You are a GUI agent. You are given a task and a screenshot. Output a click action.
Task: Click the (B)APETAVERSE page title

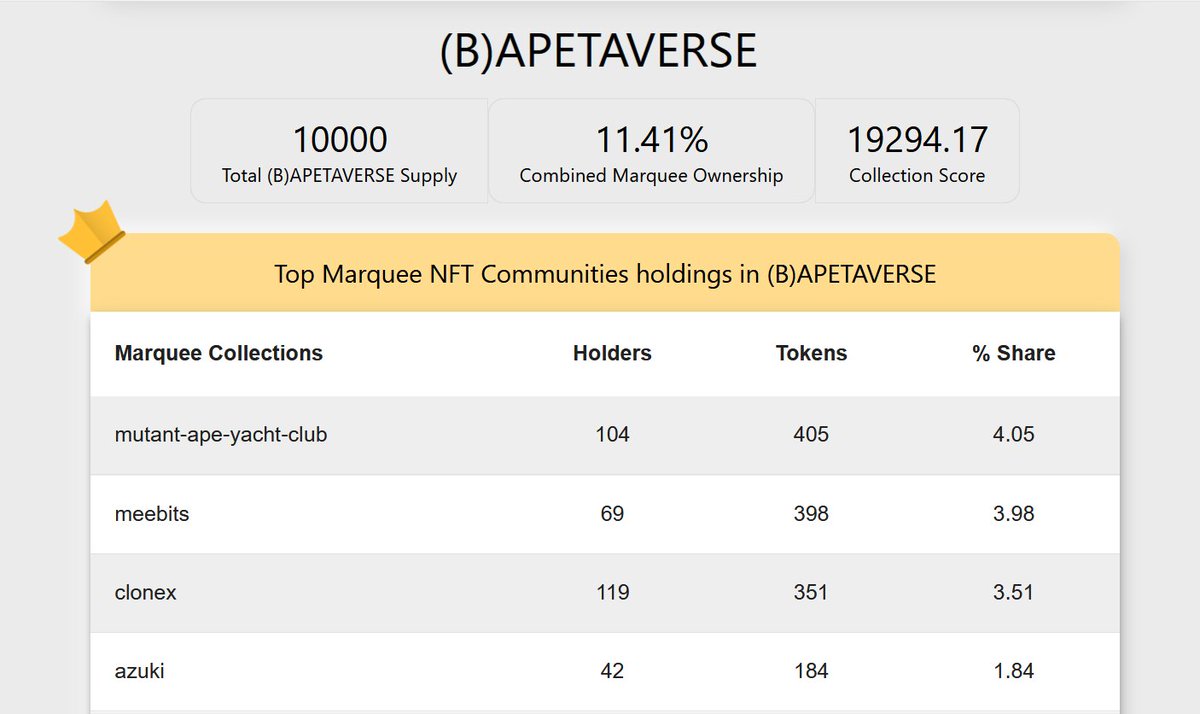599,52
